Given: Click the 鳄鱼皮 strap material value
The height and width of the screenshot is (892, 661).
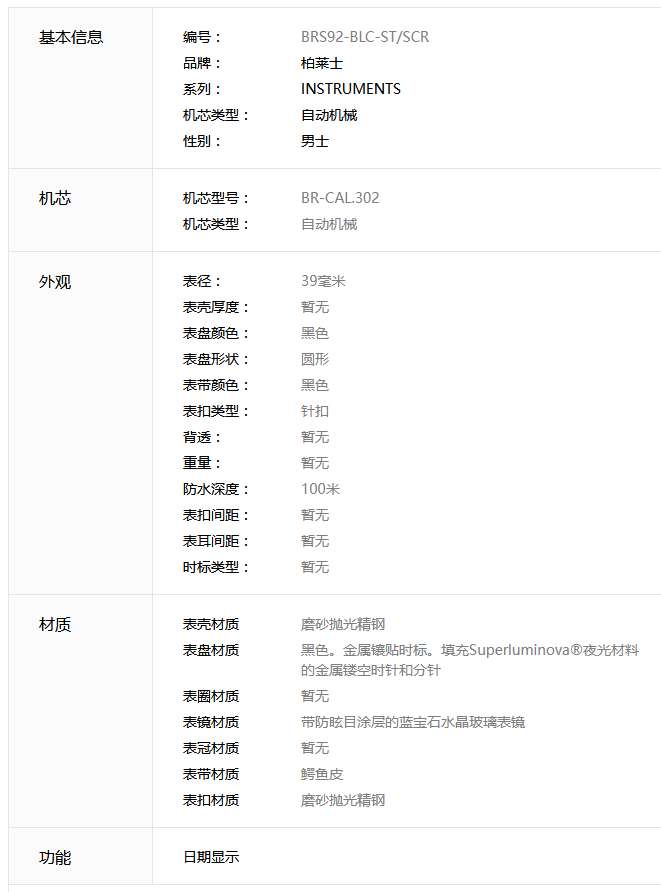Looking at the screenshot, I should click(x=321, y=774).
